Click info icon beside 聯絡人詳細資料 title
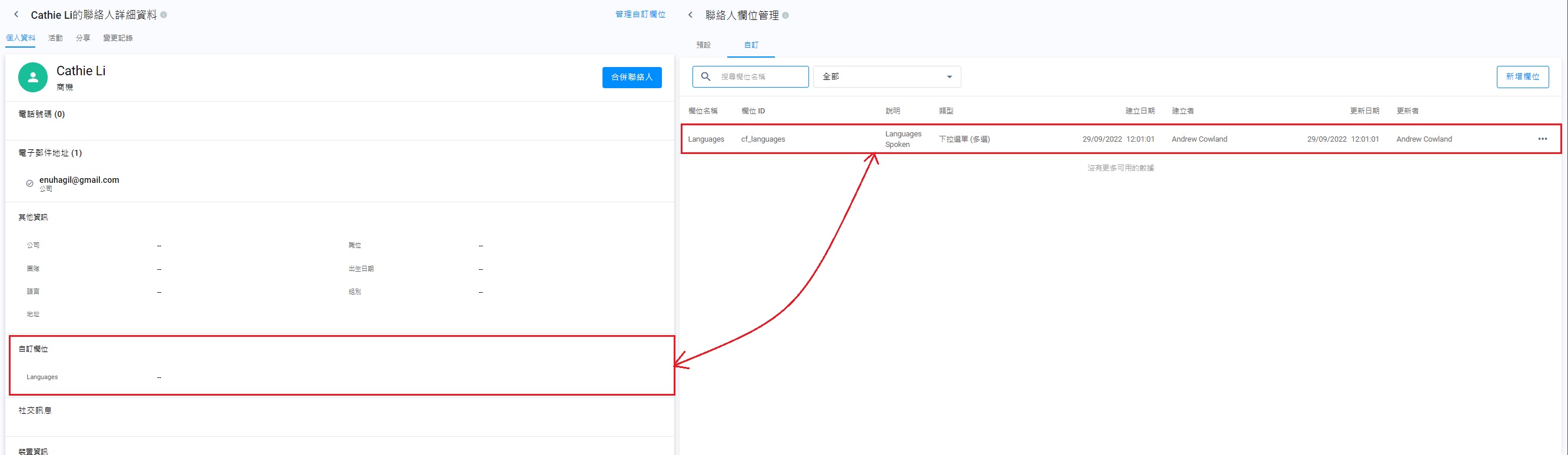 click(x=164, y=15)
